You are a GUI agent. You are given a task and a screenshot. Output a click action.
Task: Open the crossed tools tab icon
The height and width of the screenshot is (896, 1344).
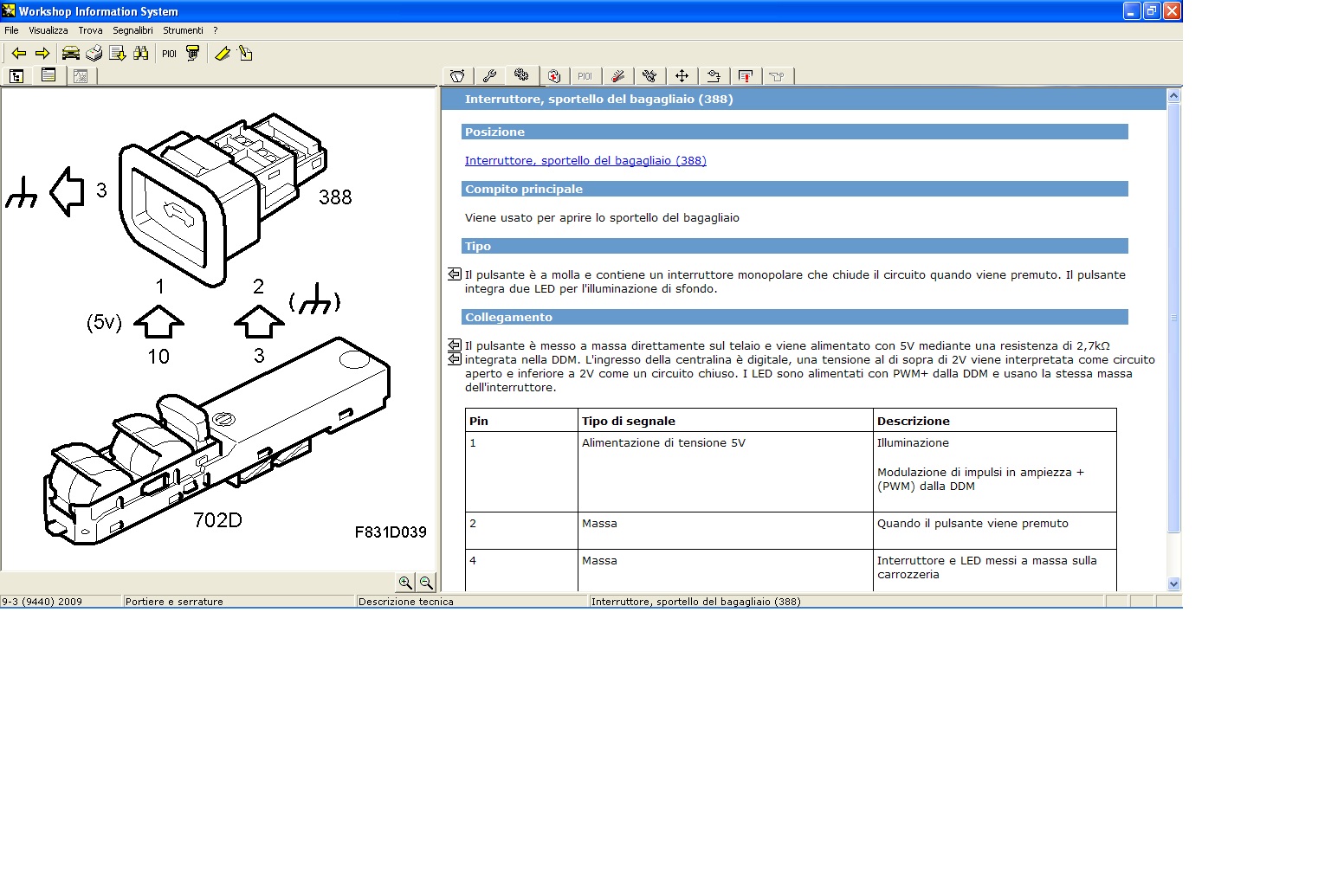pos(649,76)
